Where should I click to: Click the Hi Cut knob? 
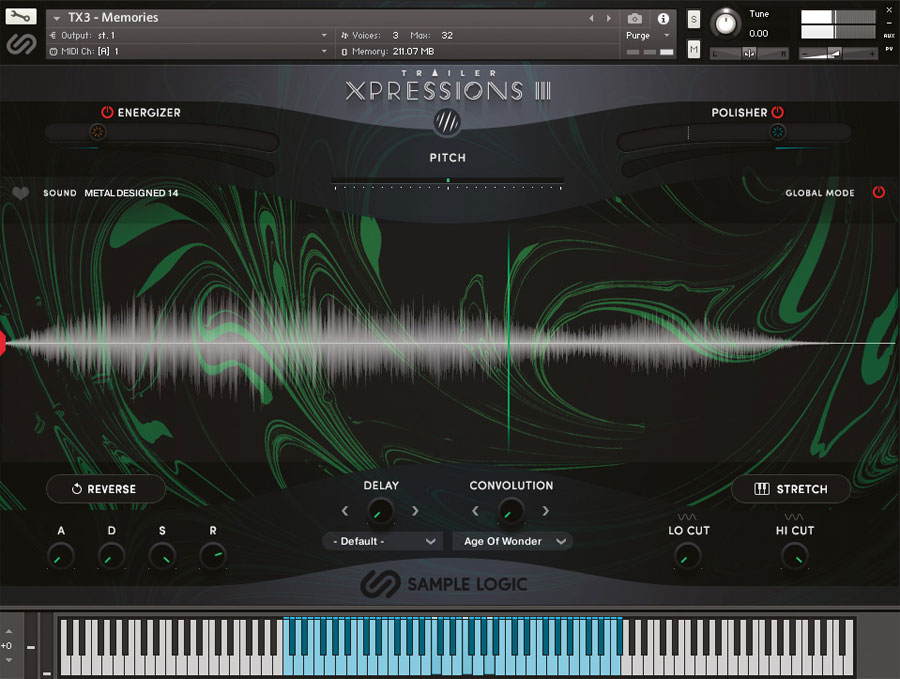click(x=795, y=556)
